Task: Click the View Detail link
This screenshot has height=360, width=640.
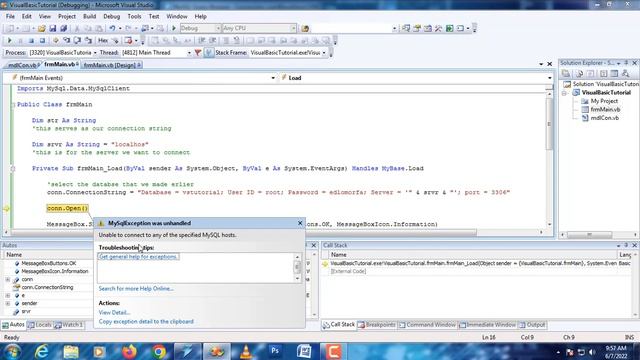Action: coord(114,313)
